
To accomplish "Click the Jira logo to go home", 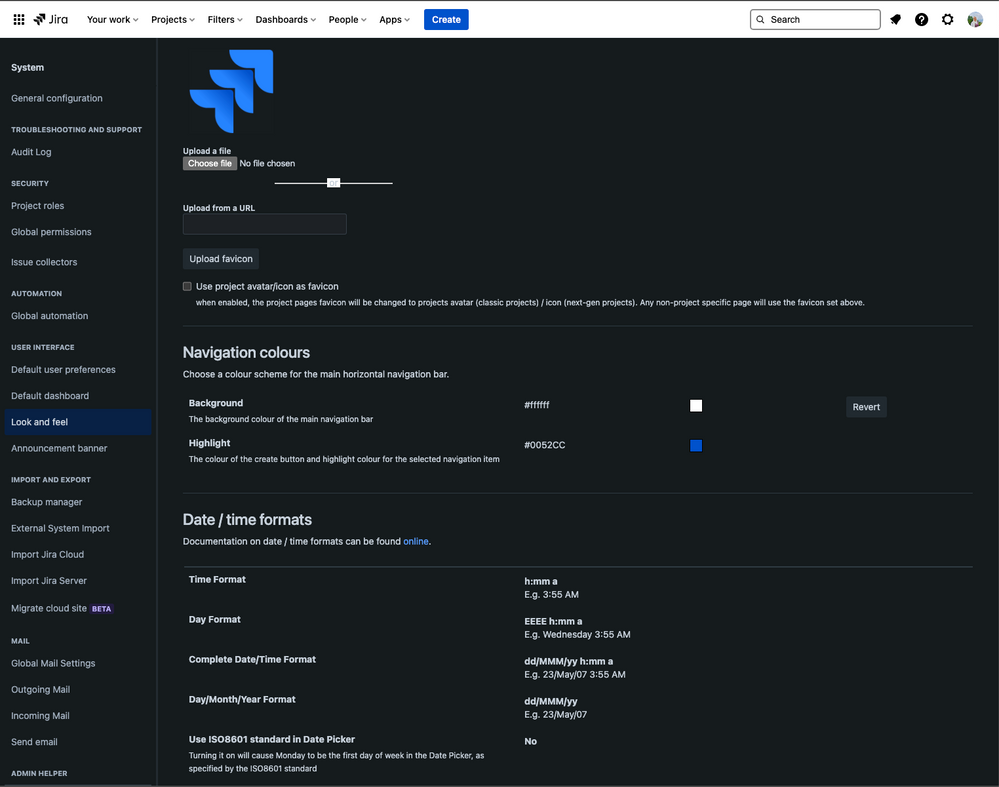I will [49, 19].
